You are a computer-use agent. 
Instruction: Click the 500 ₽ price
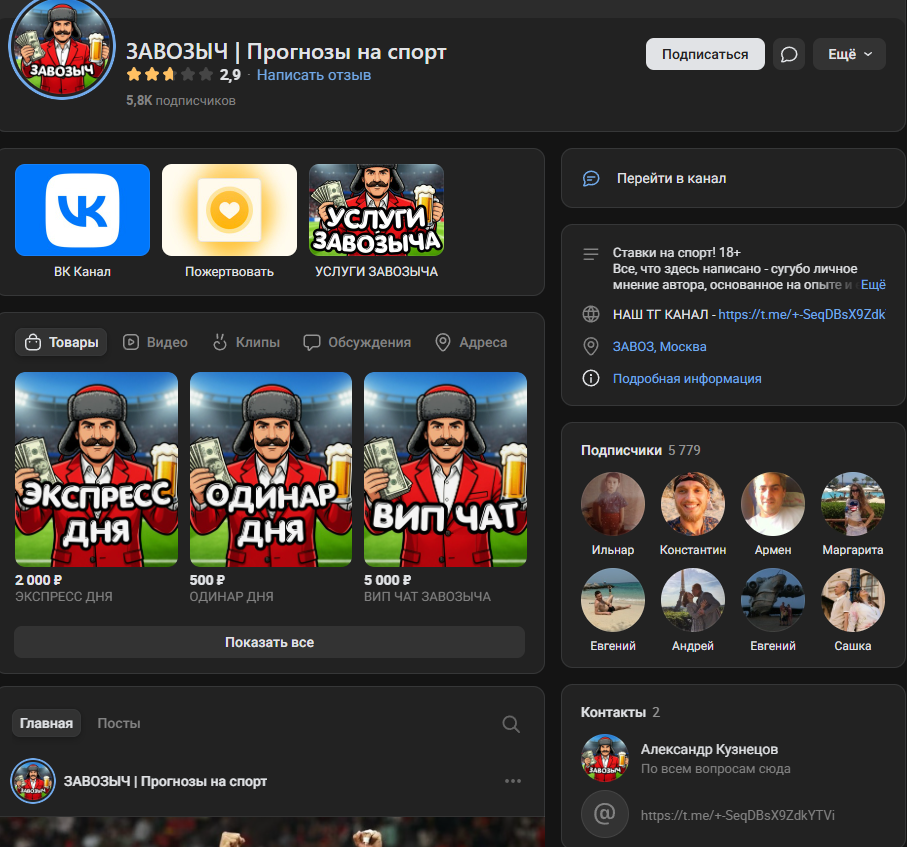(x=207, y=580)
